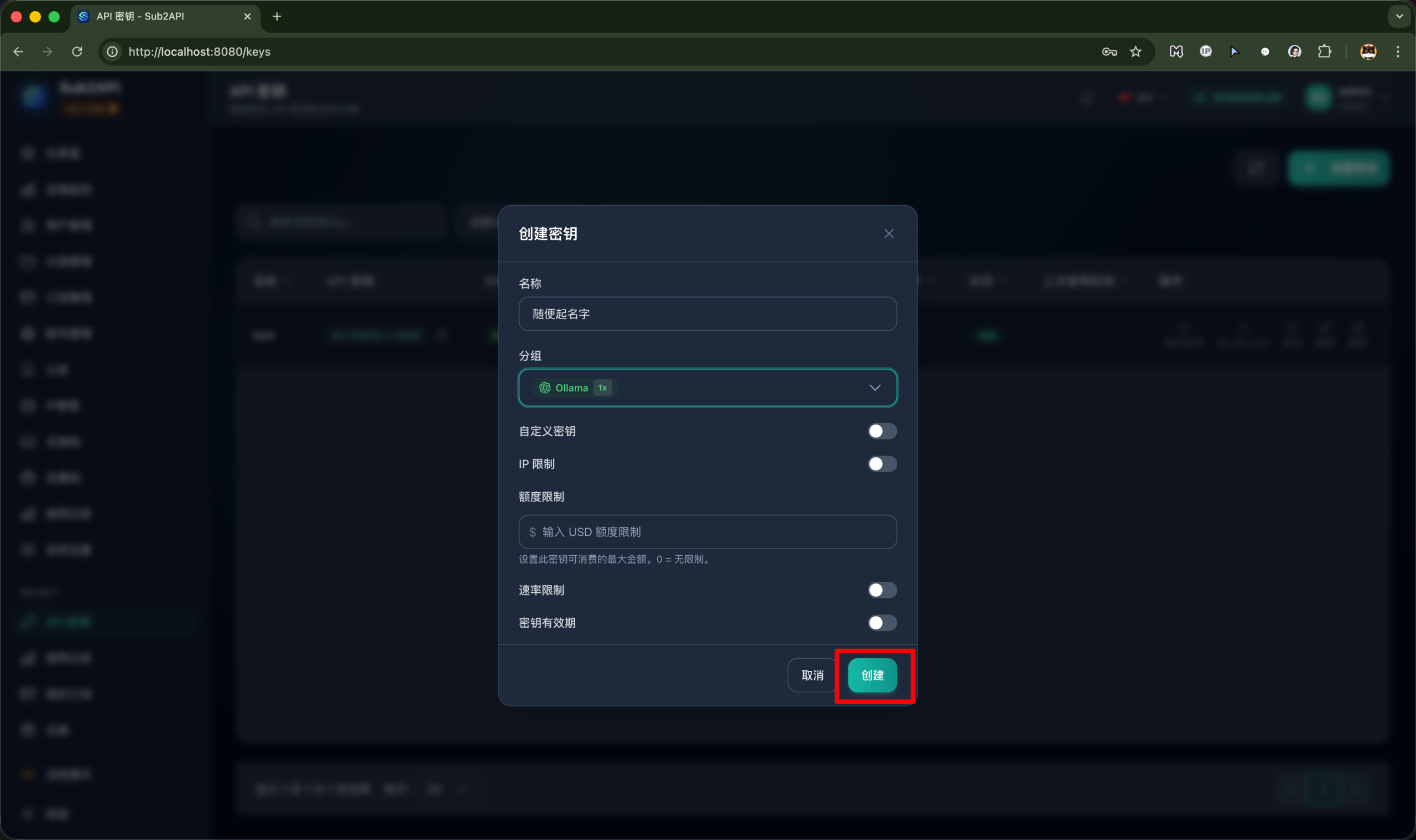Close the 创建密钥 dialog with X icon

click(888, 234)
